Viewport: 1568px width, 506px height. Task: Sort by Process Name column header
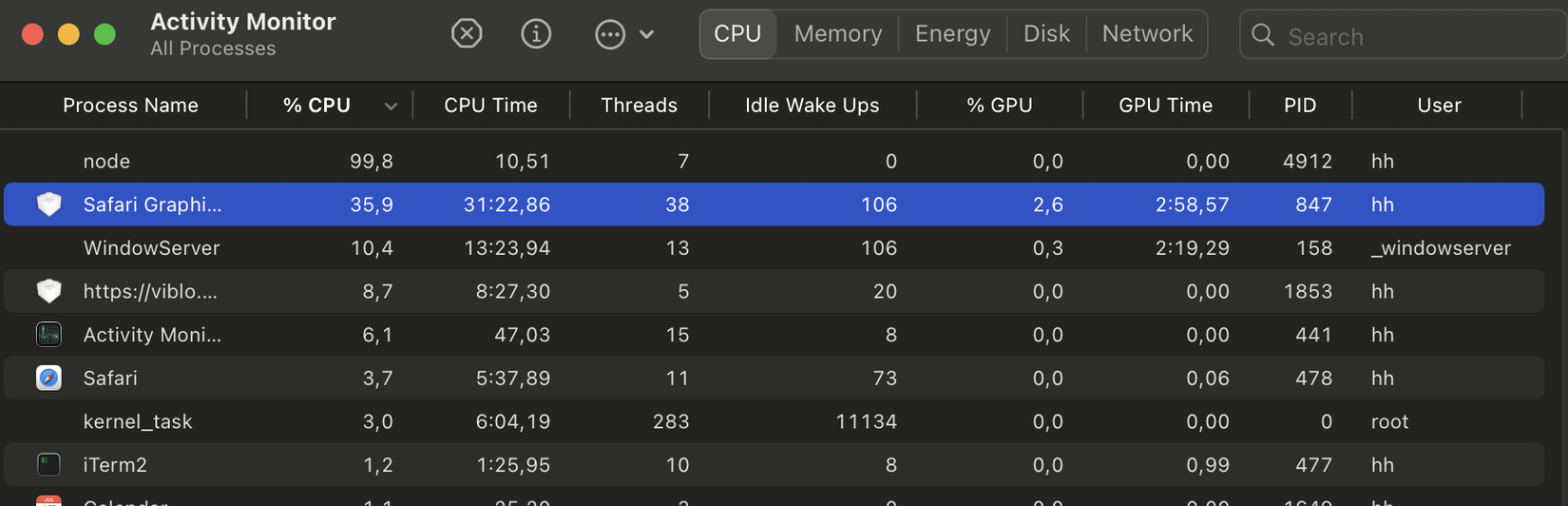pos(130,106)
